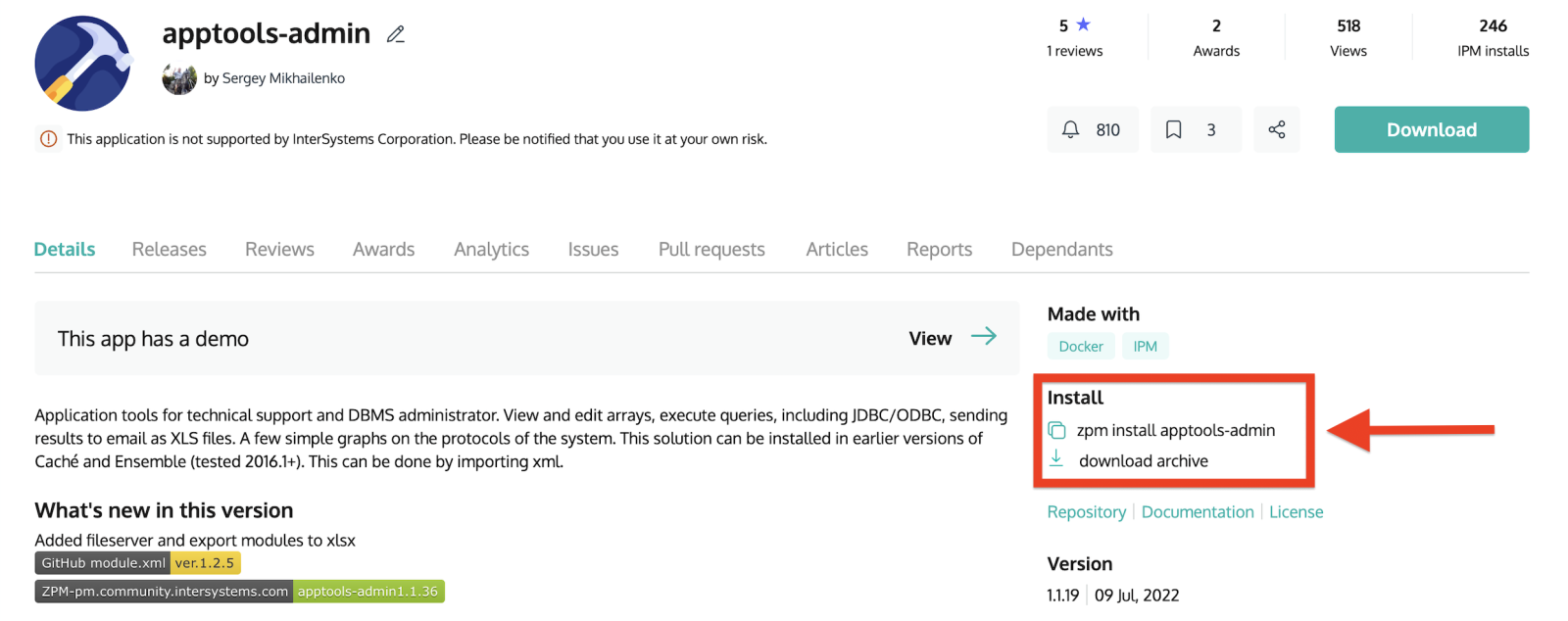Switch to the Issues tab
The image size is (1568, 621).
click(593, 249)
